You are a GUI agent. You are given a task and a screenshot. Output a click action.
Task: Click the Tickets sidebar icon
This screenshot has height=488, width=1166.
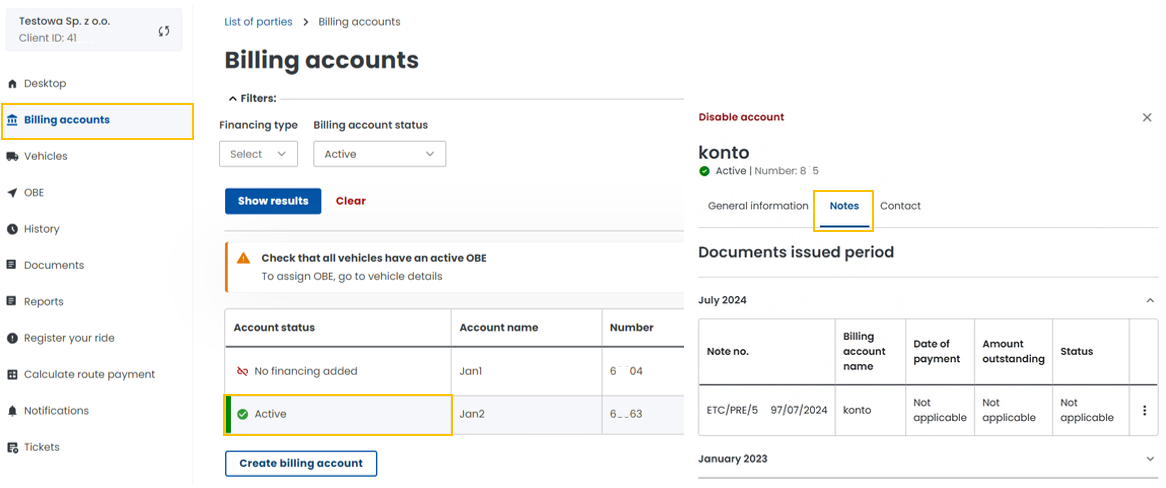point(12,448)
